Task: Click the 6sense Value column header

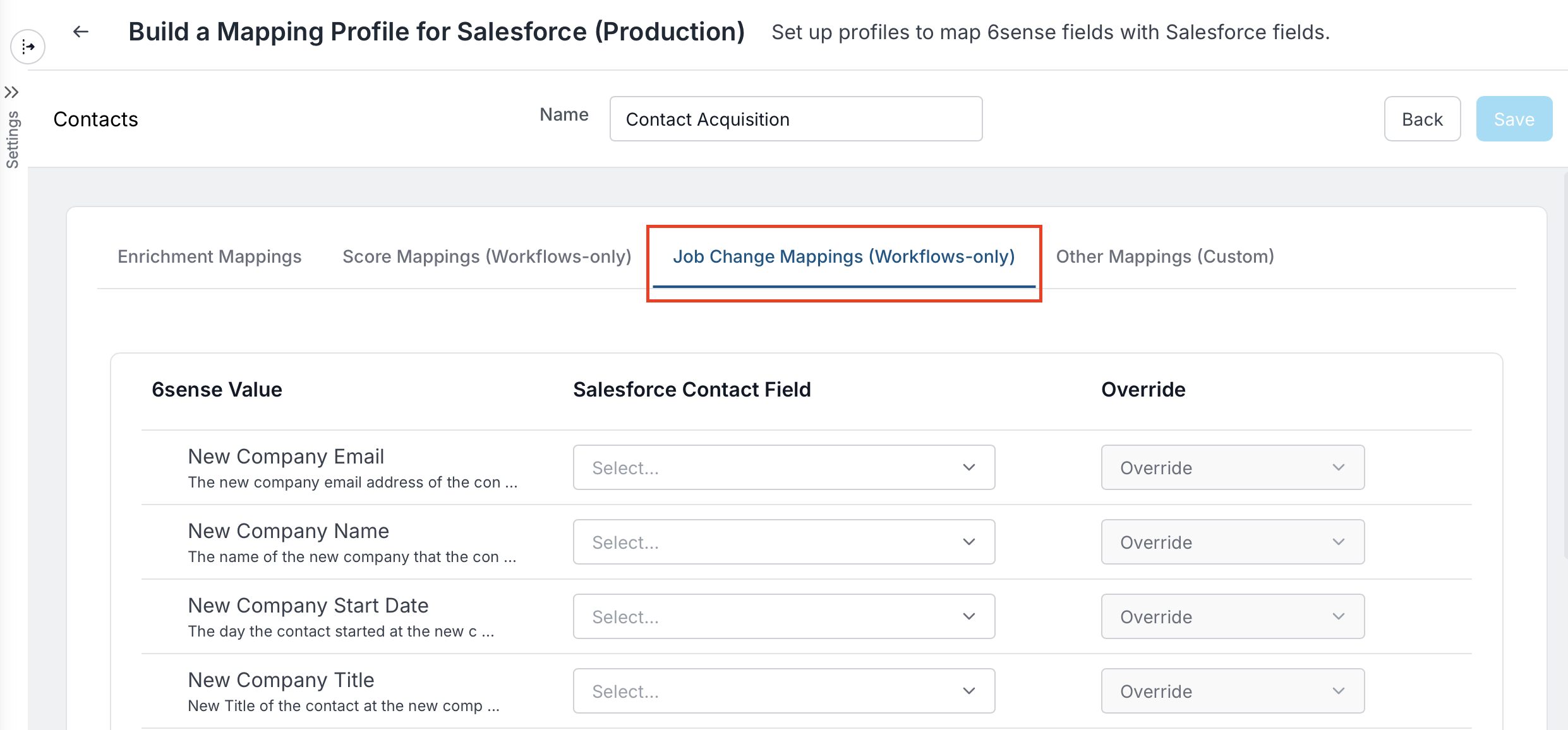Action: pyautogui.click(x=217, y=390)
